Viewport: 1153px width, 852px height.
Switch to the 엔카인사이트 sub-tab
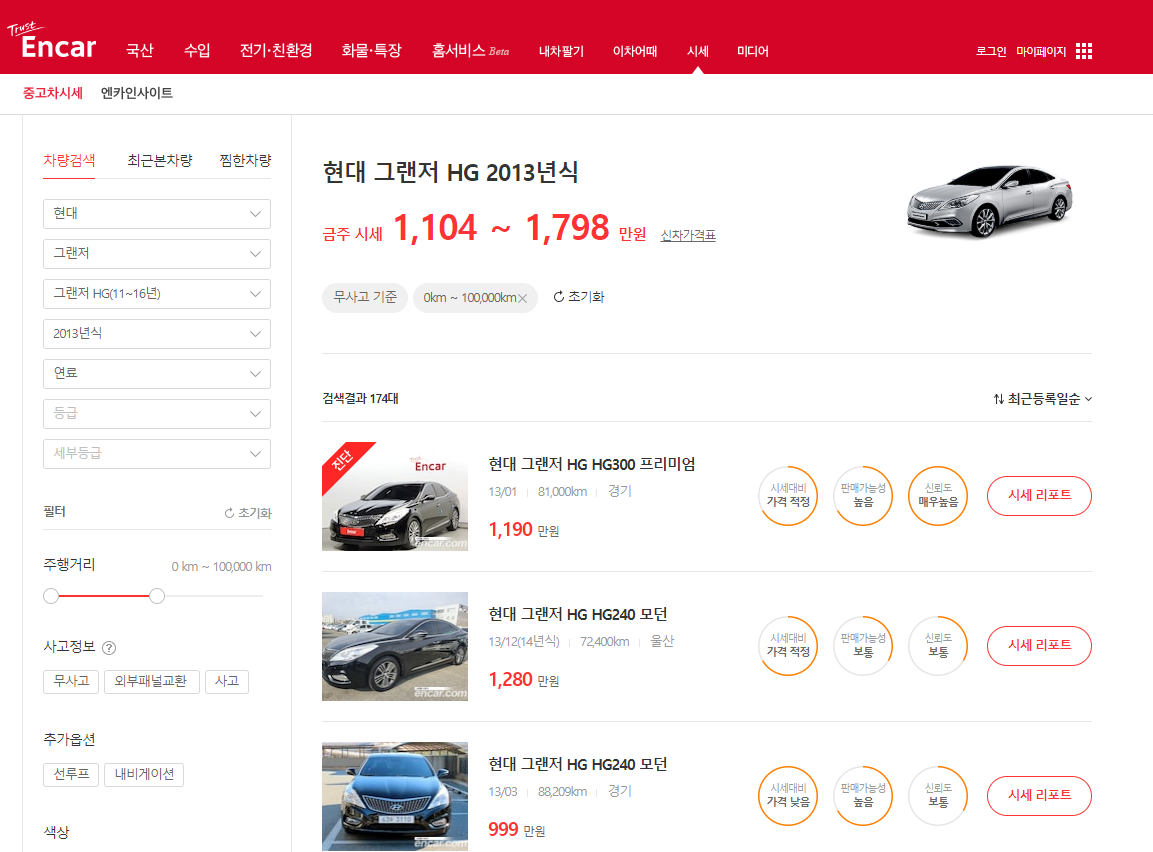pos(137,93)
